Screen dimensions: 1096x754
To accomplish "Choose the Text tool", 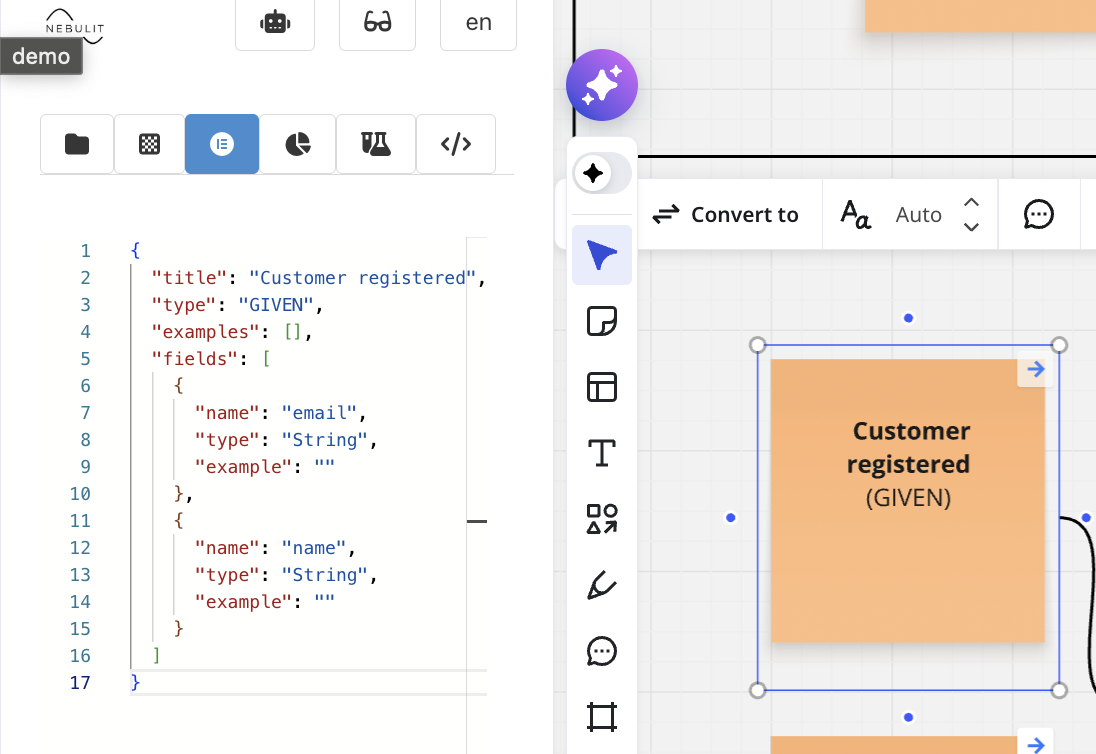I will click(602, 453).
